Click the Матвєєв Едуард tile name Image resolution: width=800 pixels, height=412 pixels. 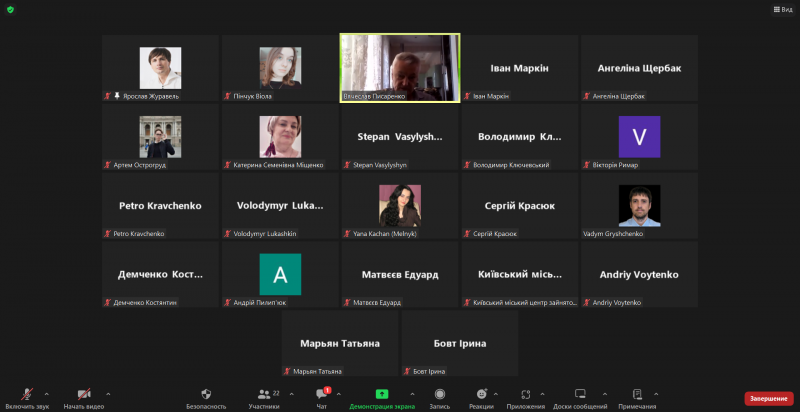pos(400,275)
